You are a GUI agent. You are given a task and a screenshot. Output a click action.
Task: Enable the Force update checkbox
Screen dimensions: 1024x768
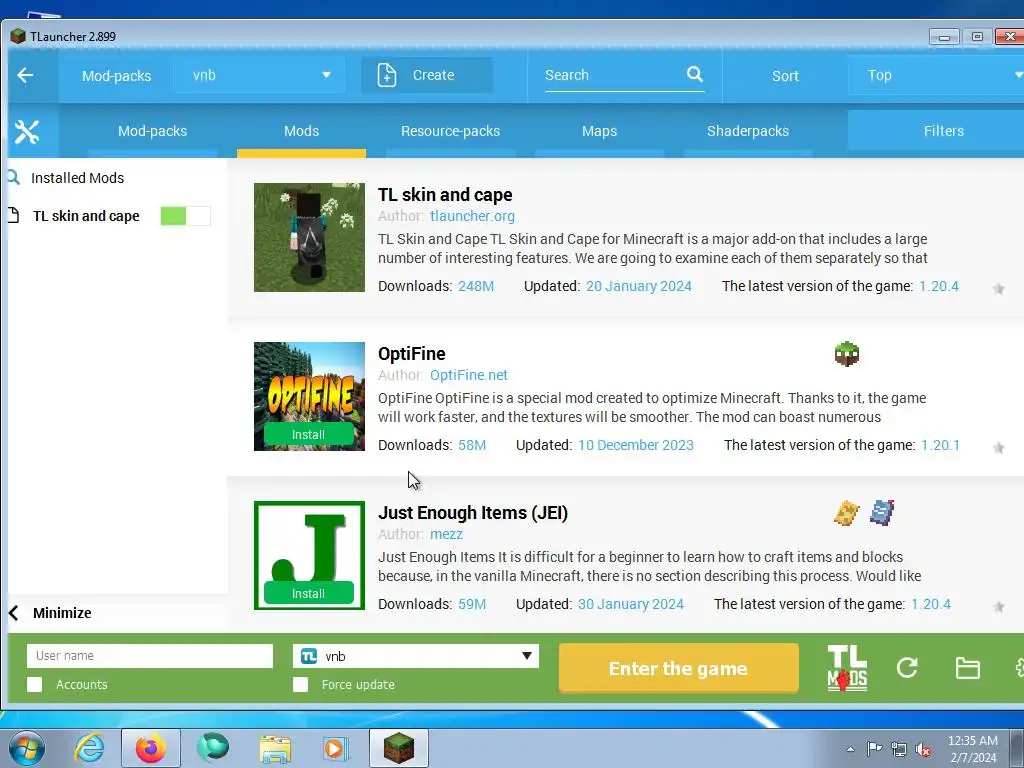[x=300, y=684]
